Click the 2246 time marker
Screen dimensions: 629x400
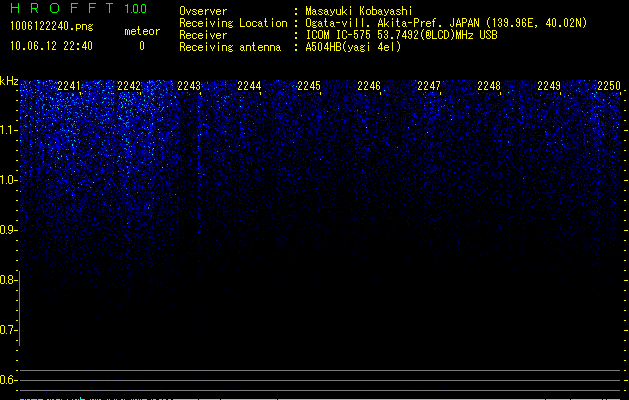click(369, 86)
